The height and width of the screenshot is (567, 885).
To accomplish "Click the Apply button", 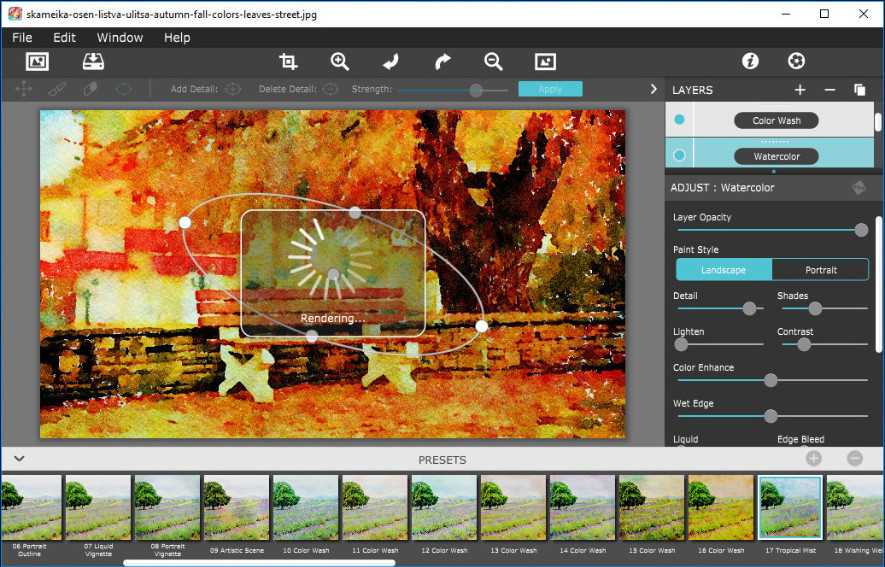I will (x=550, y=89).
